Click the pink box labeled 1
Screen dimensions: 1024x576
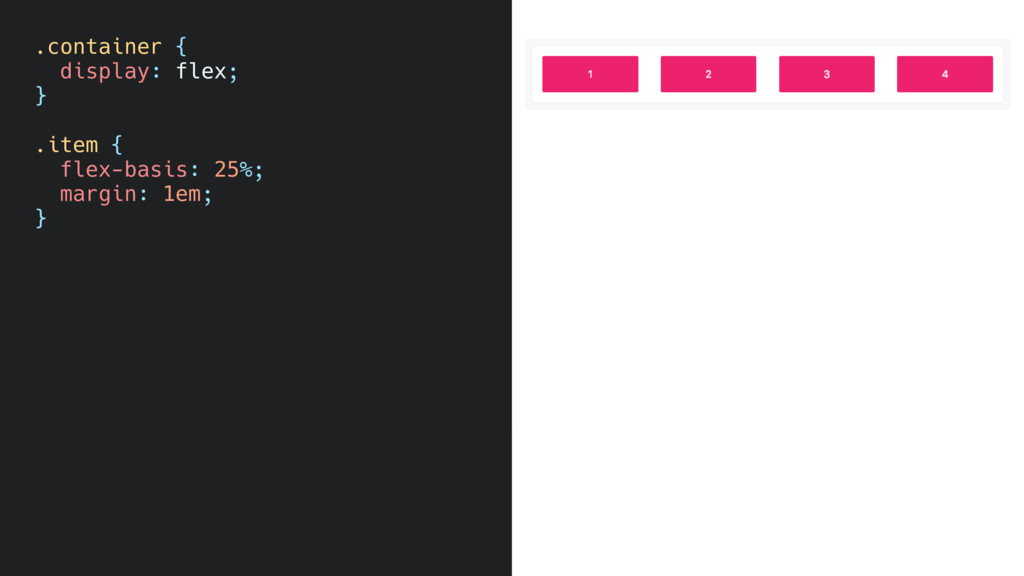tap(590, 74)
